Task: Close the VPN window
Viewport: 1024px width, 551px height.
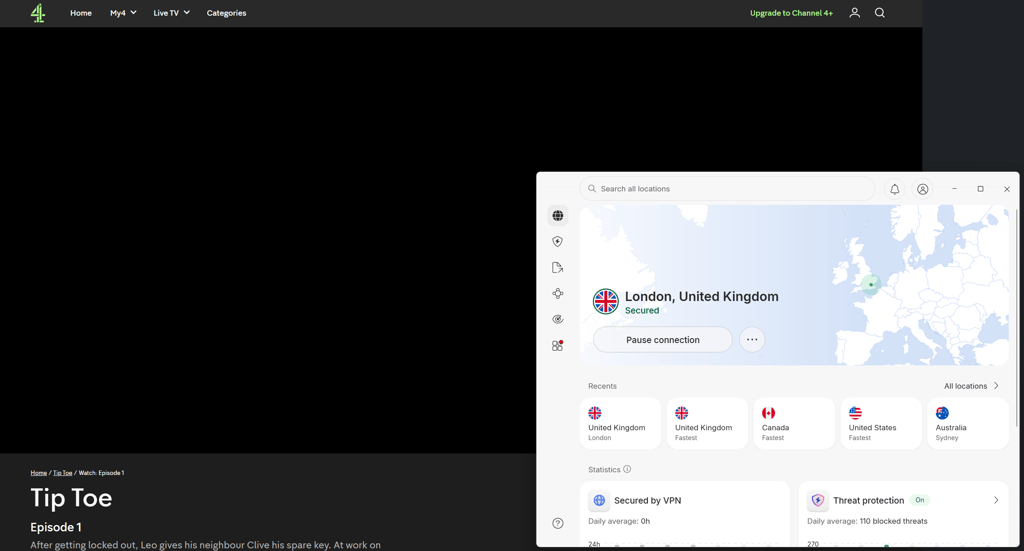Action: pos(1006,189)
